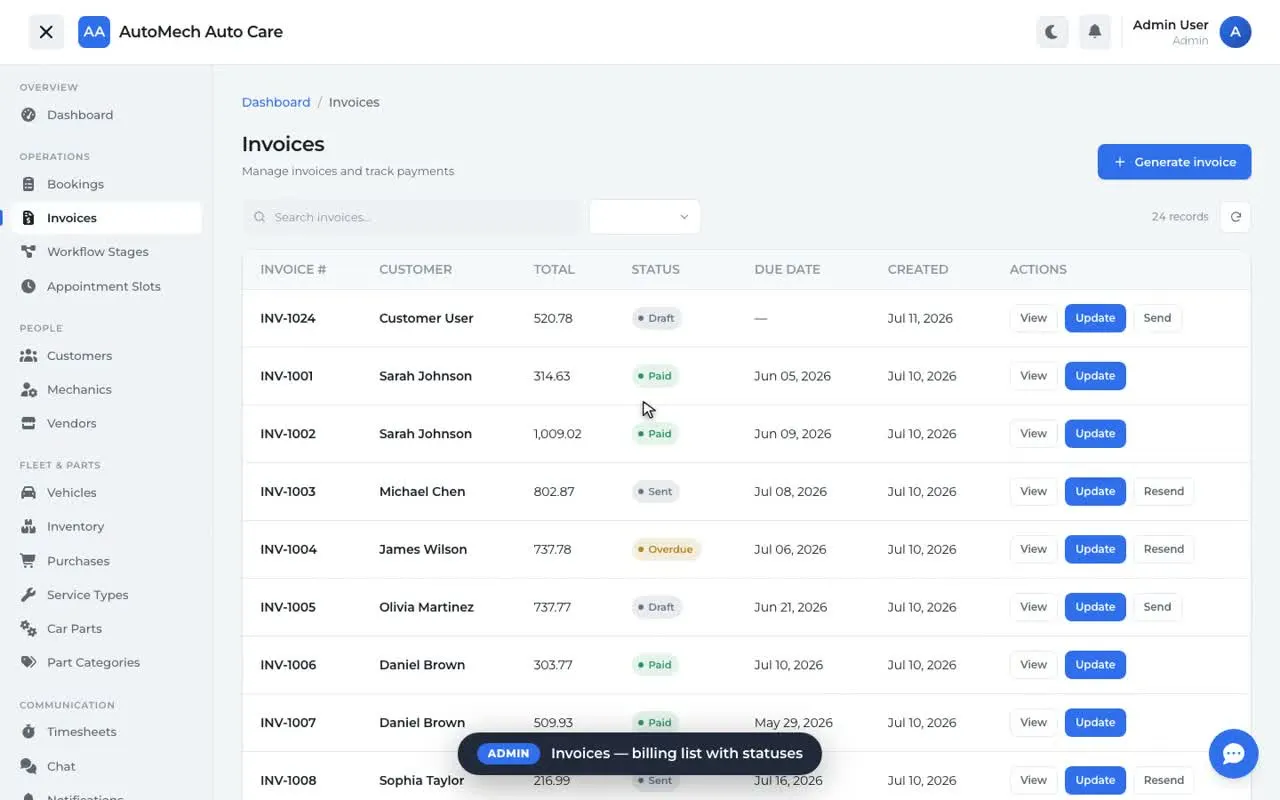Send invoice INV-1024
1280x800 pixels.
coord(1157,318)
